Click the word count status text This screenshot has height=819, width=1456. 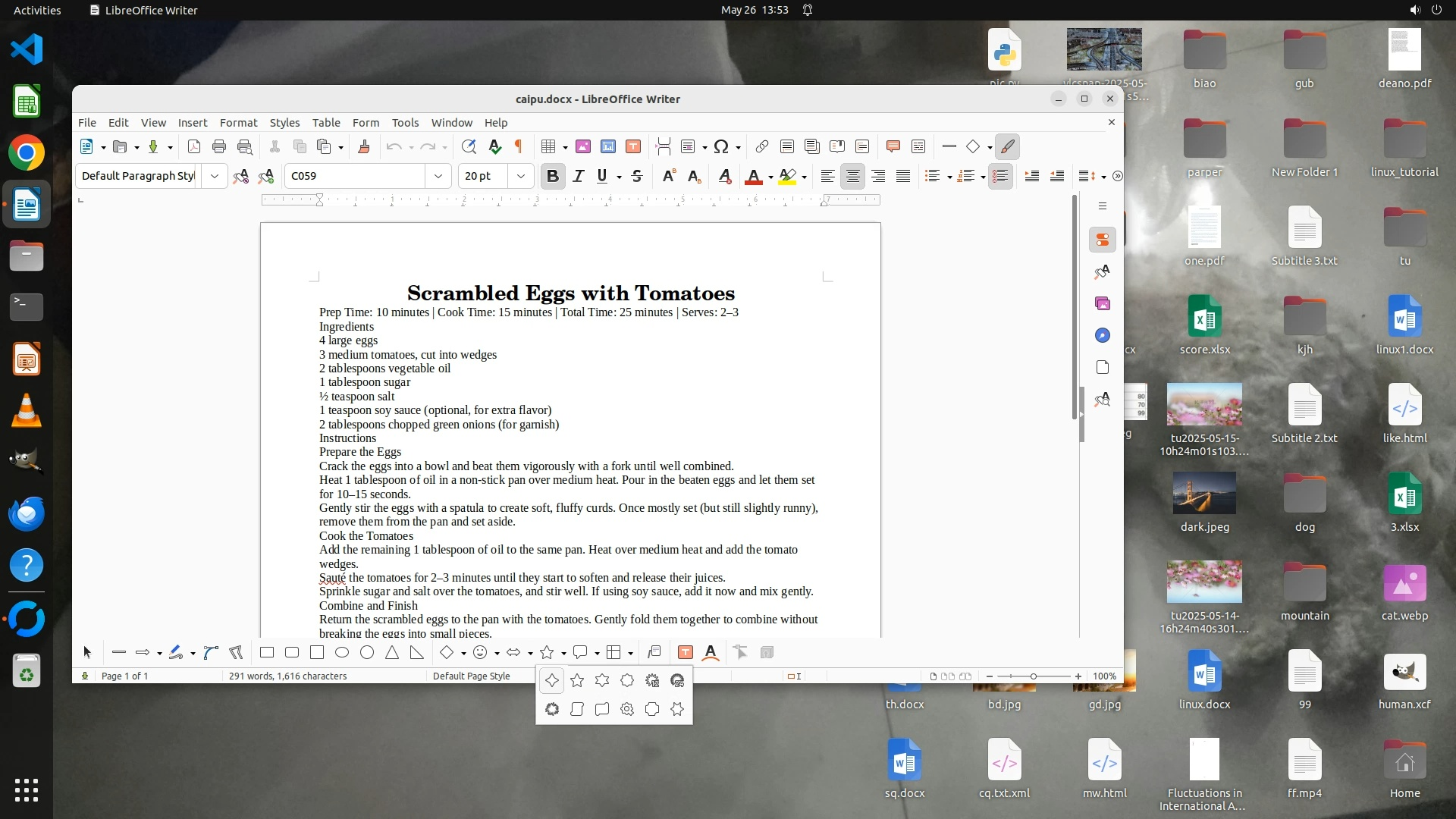[287, 676]
